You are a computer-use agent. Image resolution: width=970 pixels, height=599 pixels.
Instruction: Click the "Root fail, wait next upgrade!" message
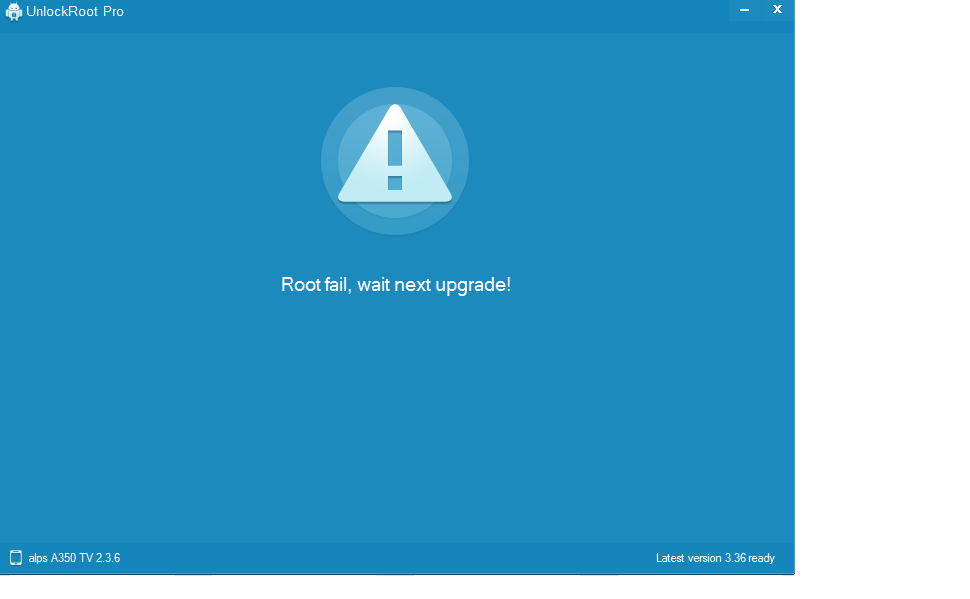click(x=396, y=285)
